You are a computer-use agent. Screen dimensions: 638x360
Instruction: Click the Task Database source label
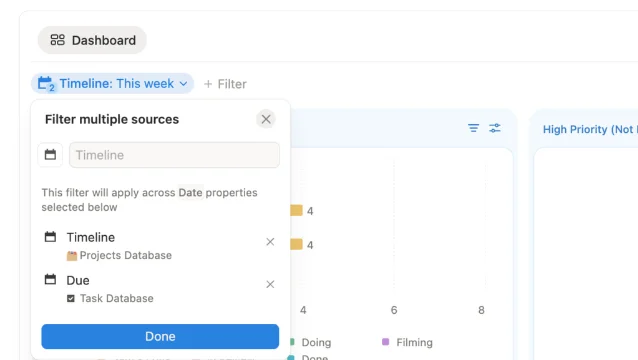pos(116,299)
